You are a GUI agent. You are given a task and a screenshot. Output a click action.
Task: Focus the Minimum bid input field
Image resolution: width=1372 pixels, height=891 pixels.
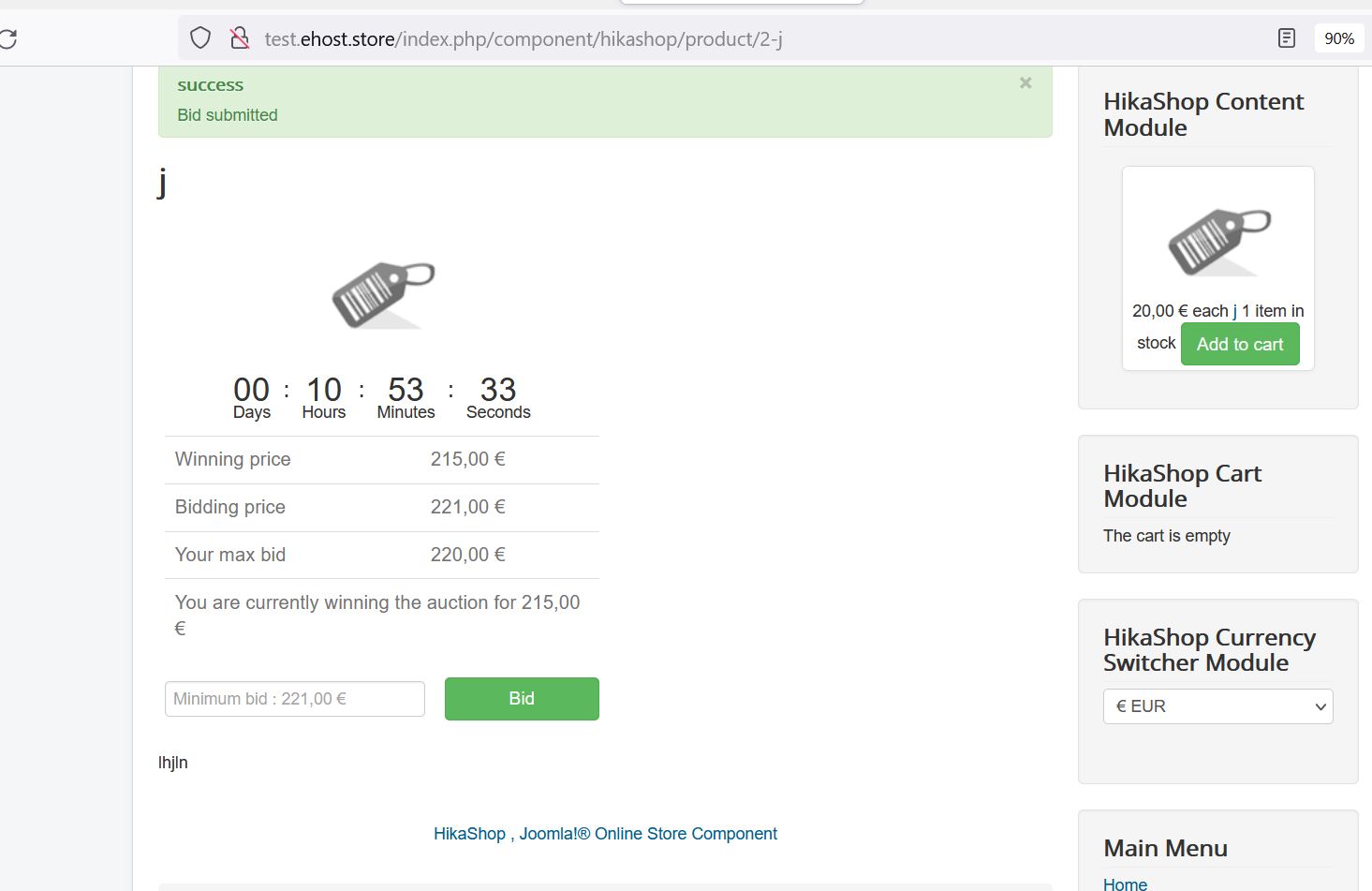point(294,699)
